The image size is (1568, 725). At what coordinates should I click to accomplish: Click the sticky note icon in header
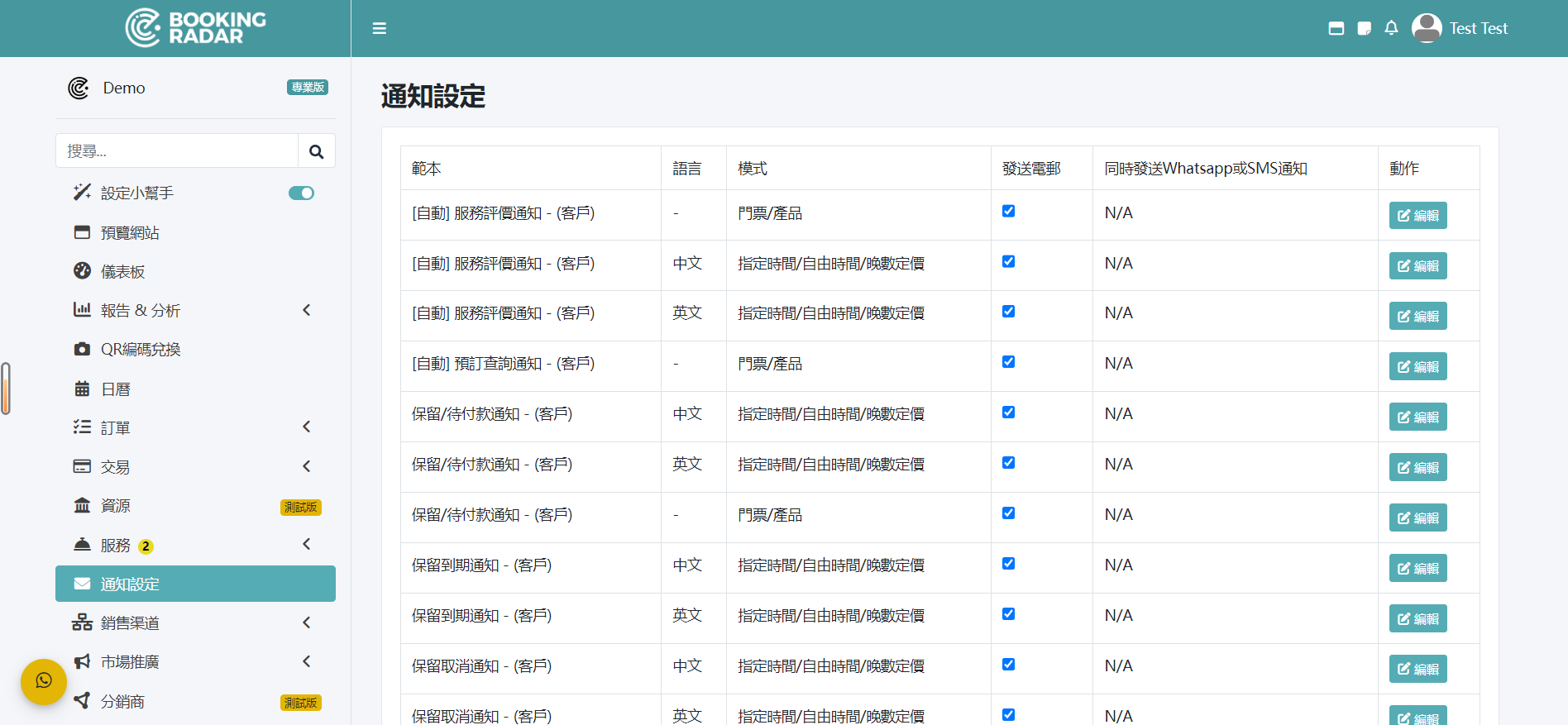point(1365,28)
